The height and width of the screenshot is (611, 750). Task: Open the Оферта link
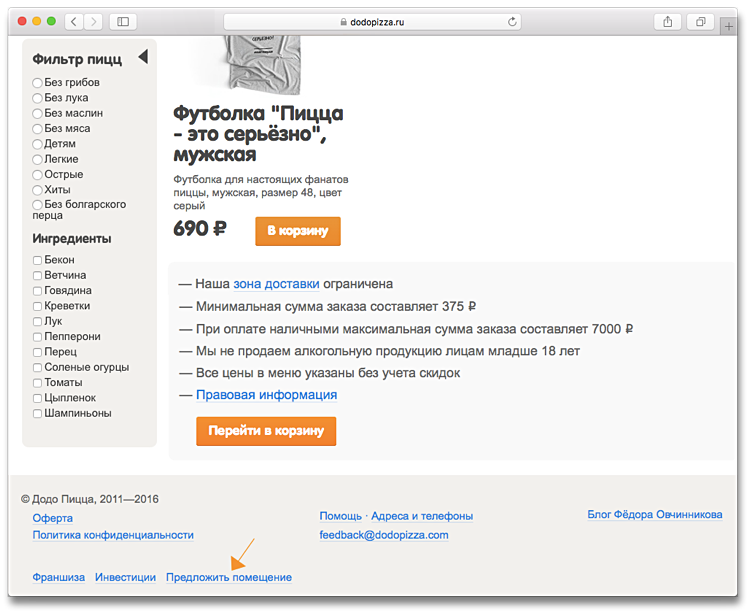(x=53, y=518)
